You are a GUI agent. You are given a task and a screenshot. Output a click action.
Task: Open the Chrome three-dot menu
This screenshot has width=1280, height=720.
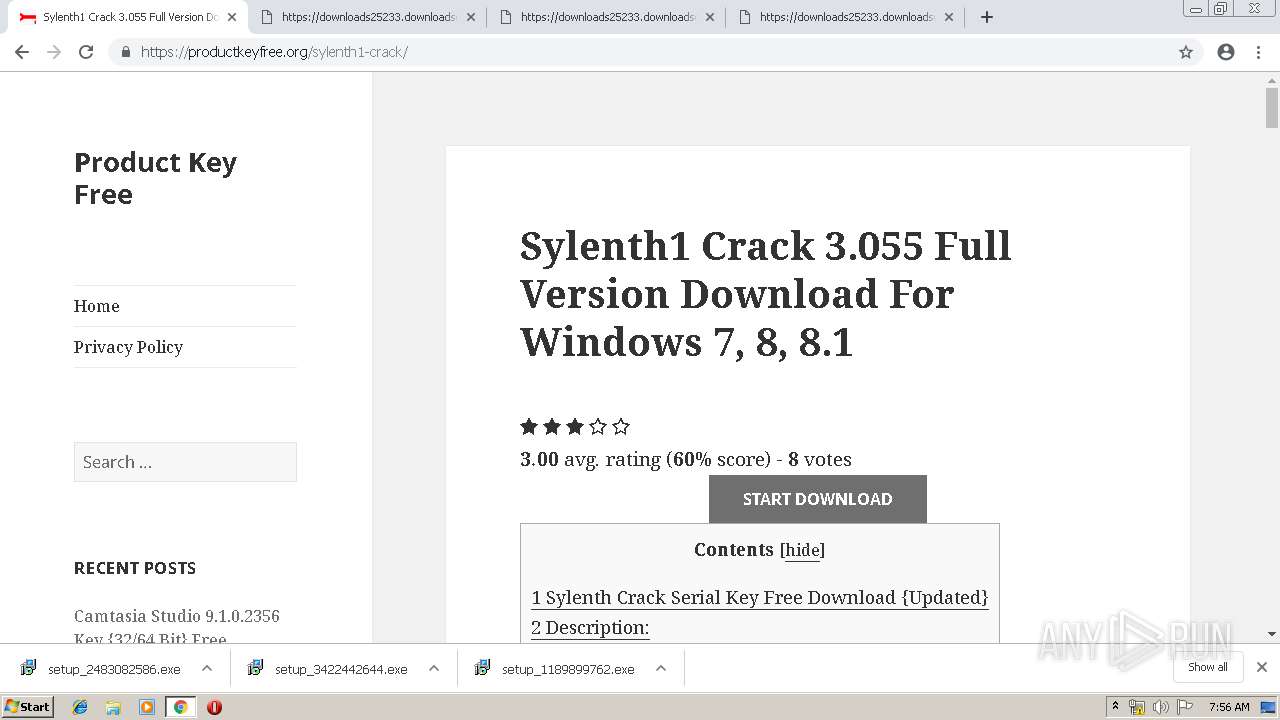pyautogui.click(x=1258, y=52)
